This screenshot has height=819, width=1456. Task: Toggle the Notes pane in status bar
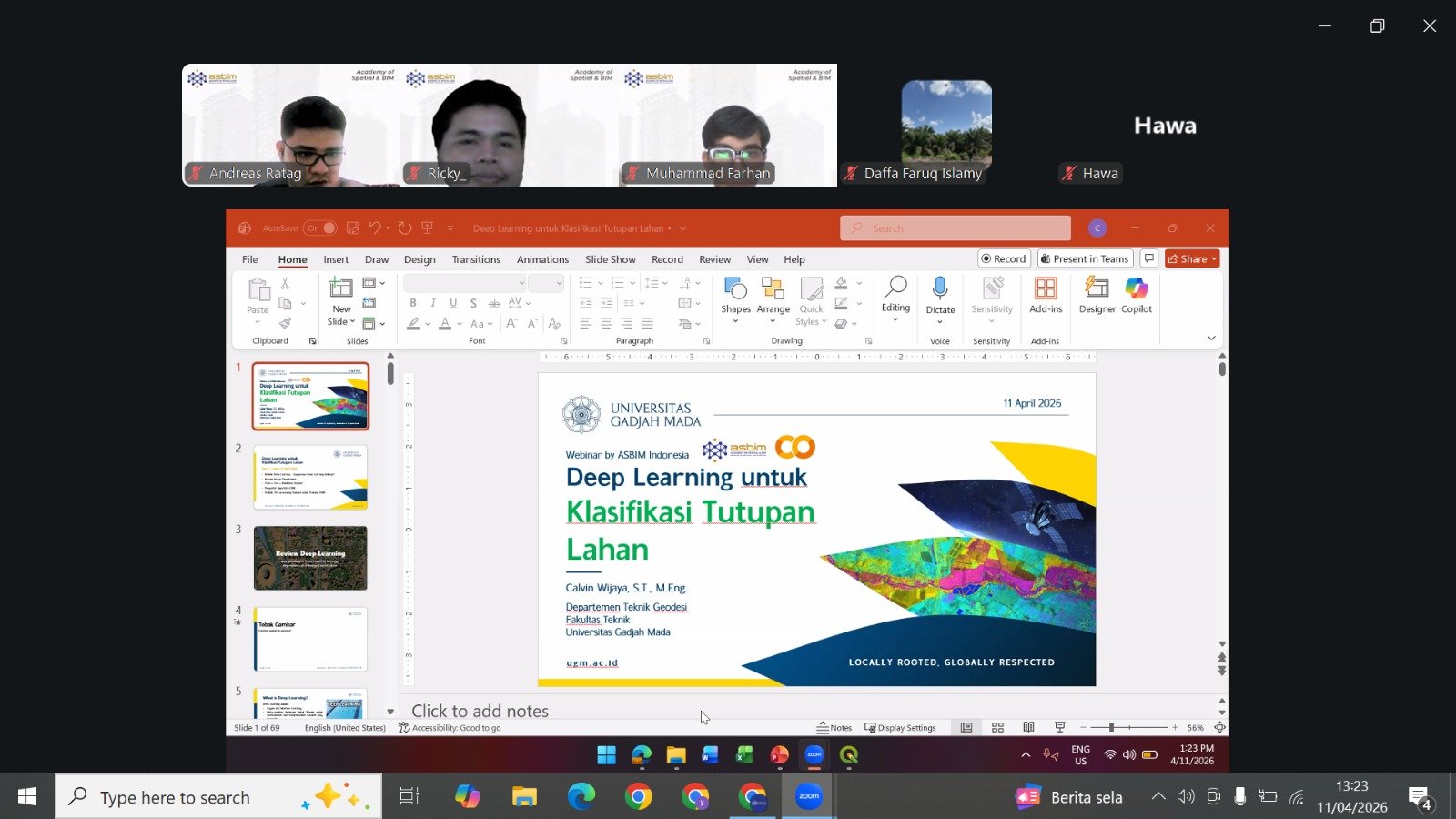point(834,727)
